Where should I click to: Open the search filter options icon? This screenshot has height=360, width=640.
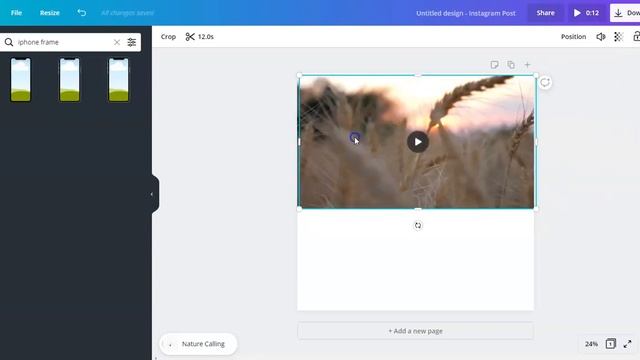tap(131, 42)
